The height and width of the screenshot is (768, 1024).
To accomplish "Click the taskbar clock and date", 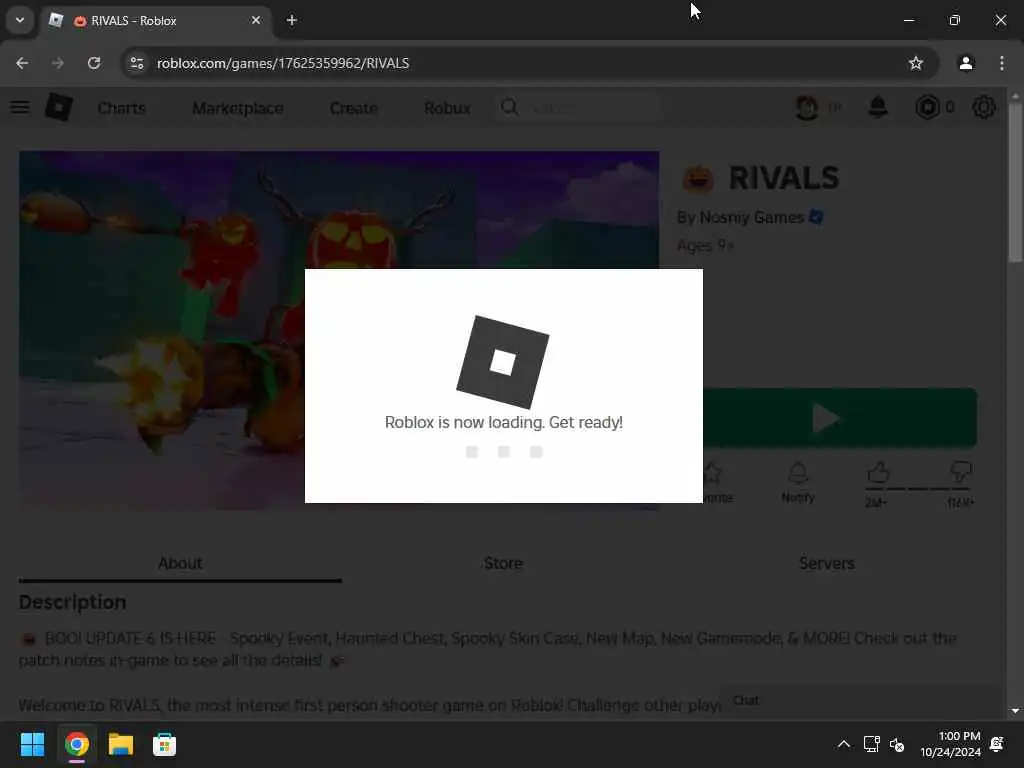I will (x=951, y=744).
